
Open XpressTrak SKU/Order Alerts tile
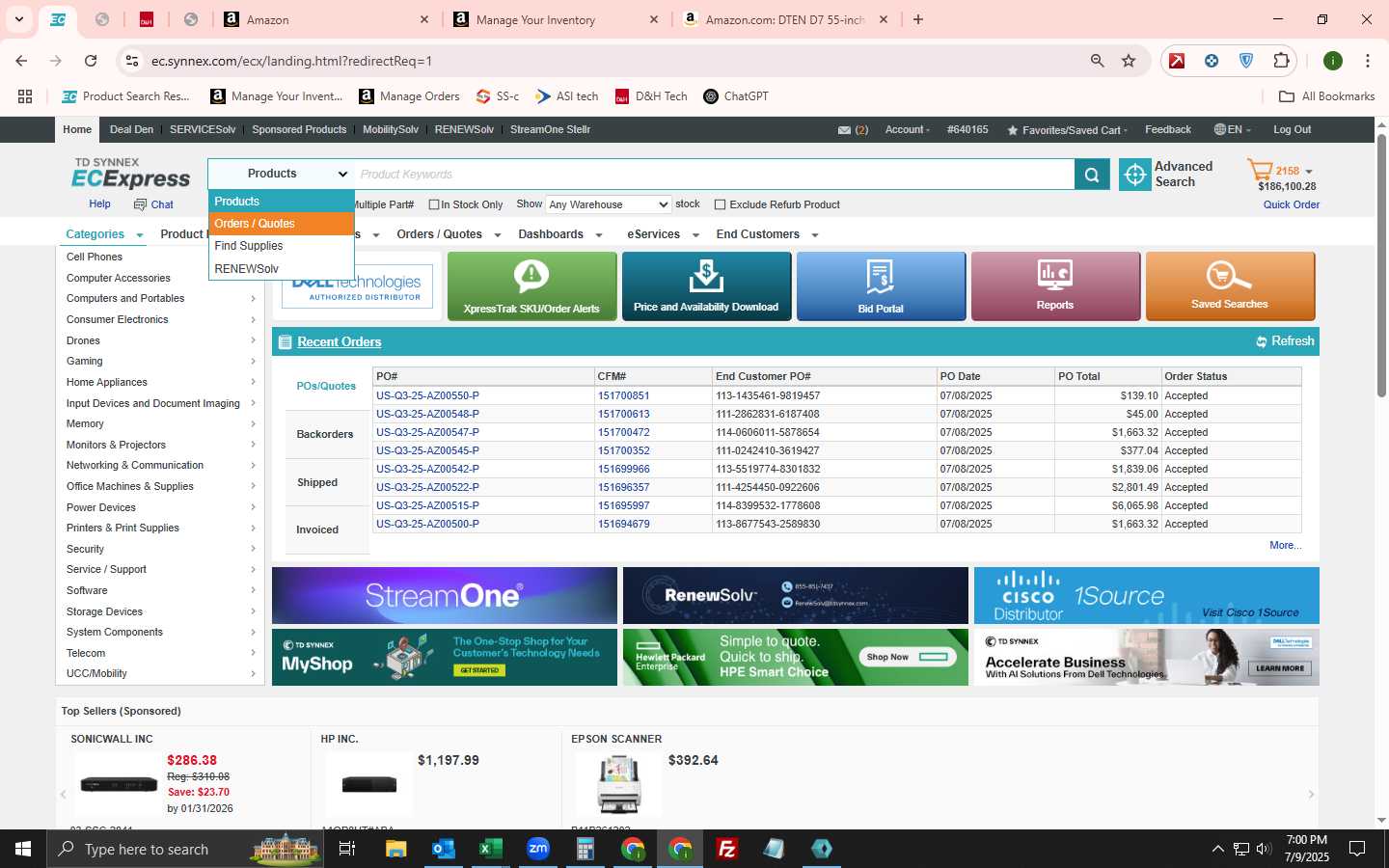531,285
